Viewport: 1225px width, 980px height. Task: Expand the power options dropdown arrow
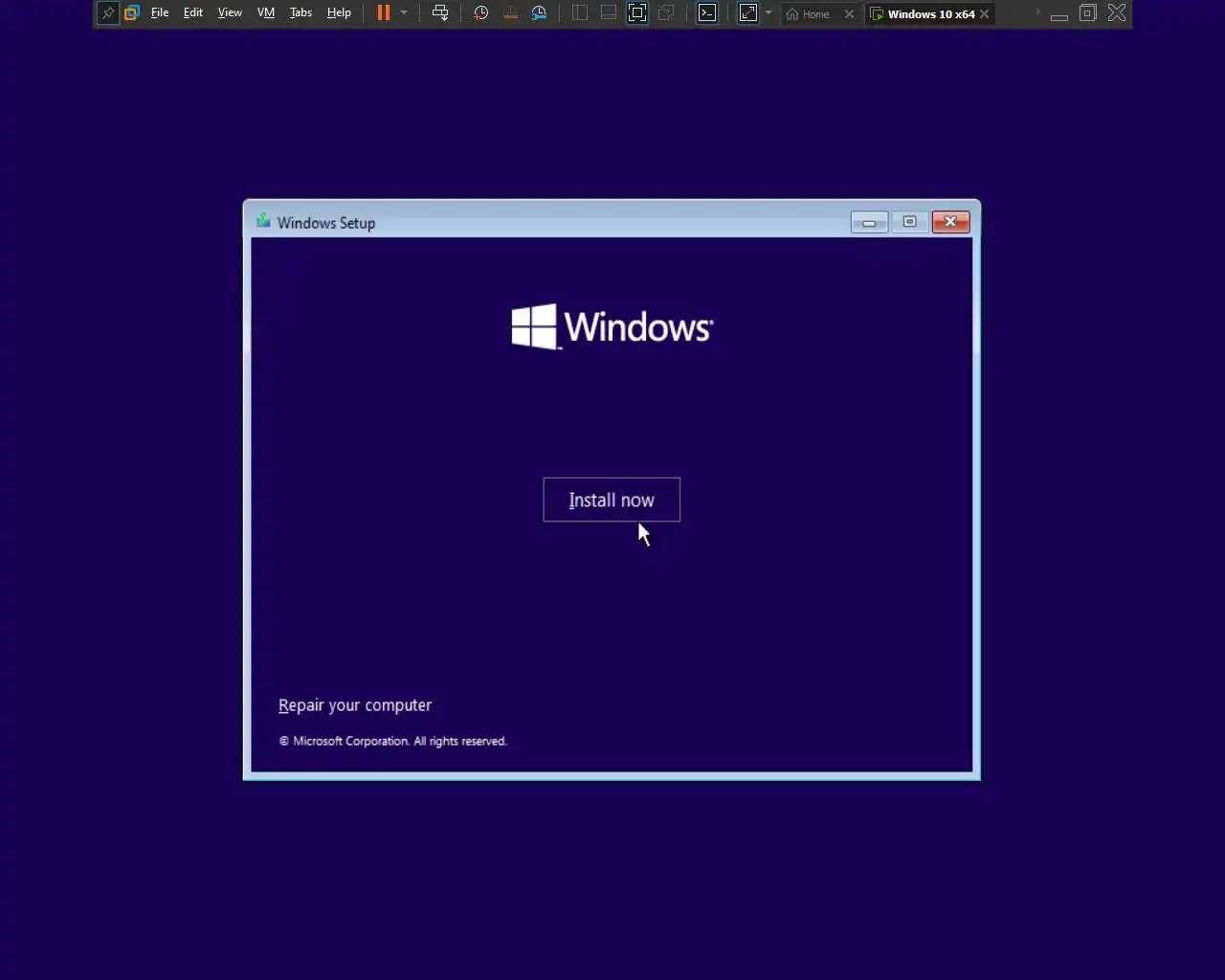[404, 13]
